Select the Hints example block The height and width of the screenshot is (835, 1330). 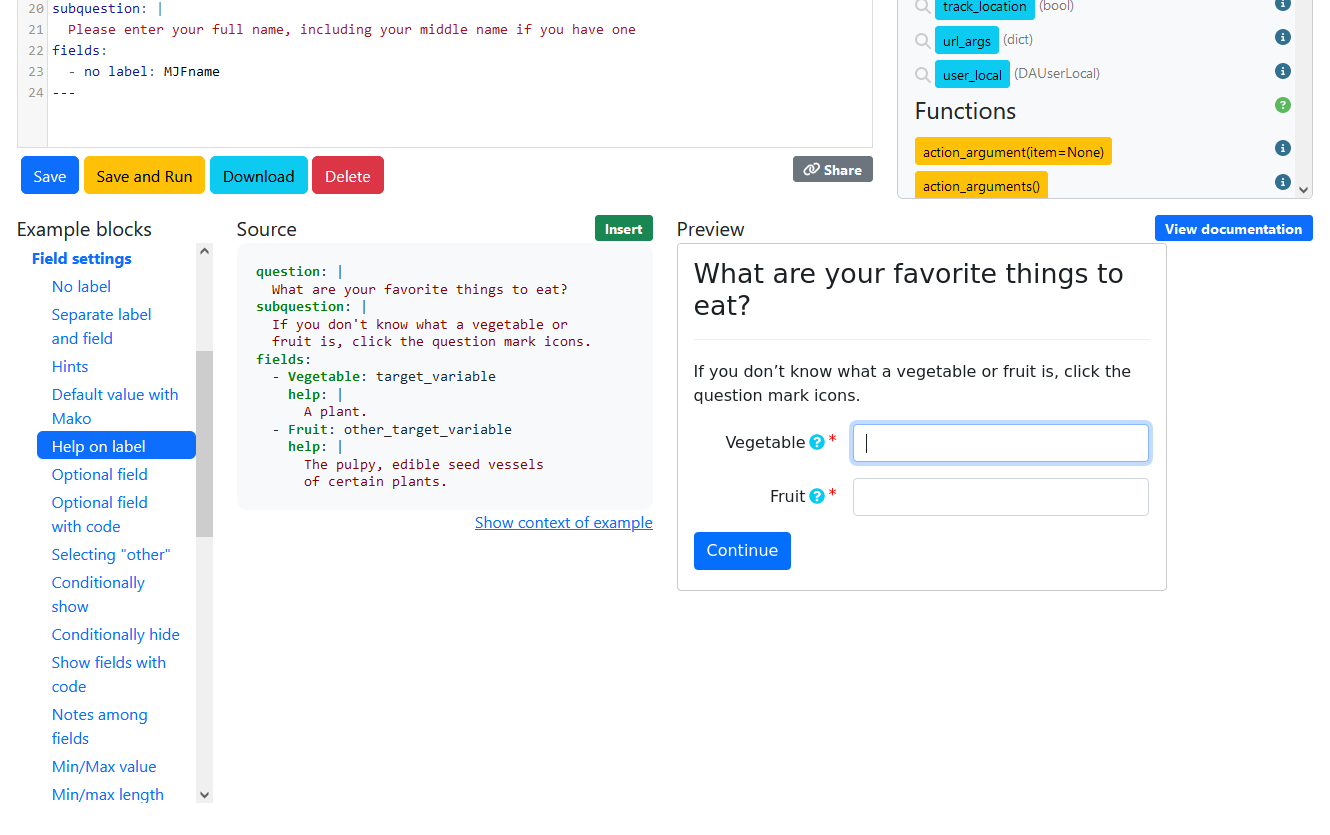69,366
